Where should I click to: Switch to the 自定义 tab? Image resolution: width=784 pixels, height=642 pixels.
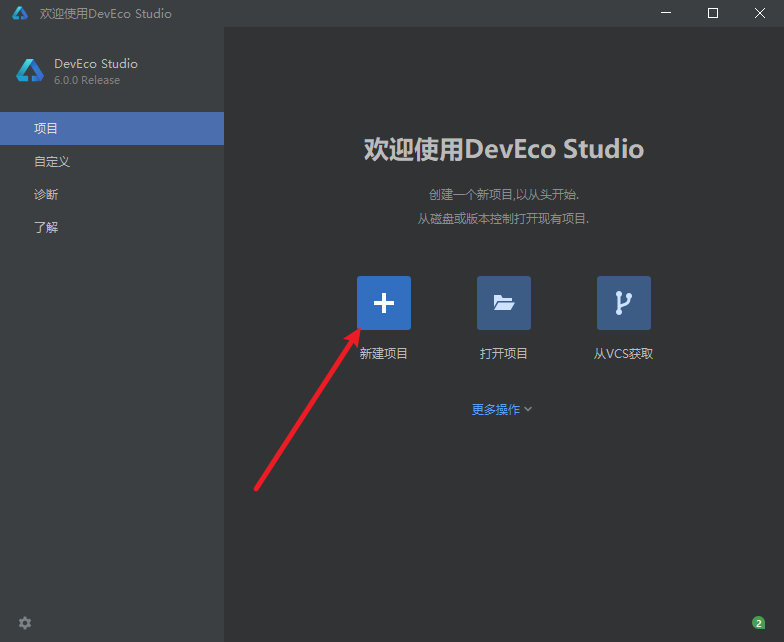[x=112, y=162]
